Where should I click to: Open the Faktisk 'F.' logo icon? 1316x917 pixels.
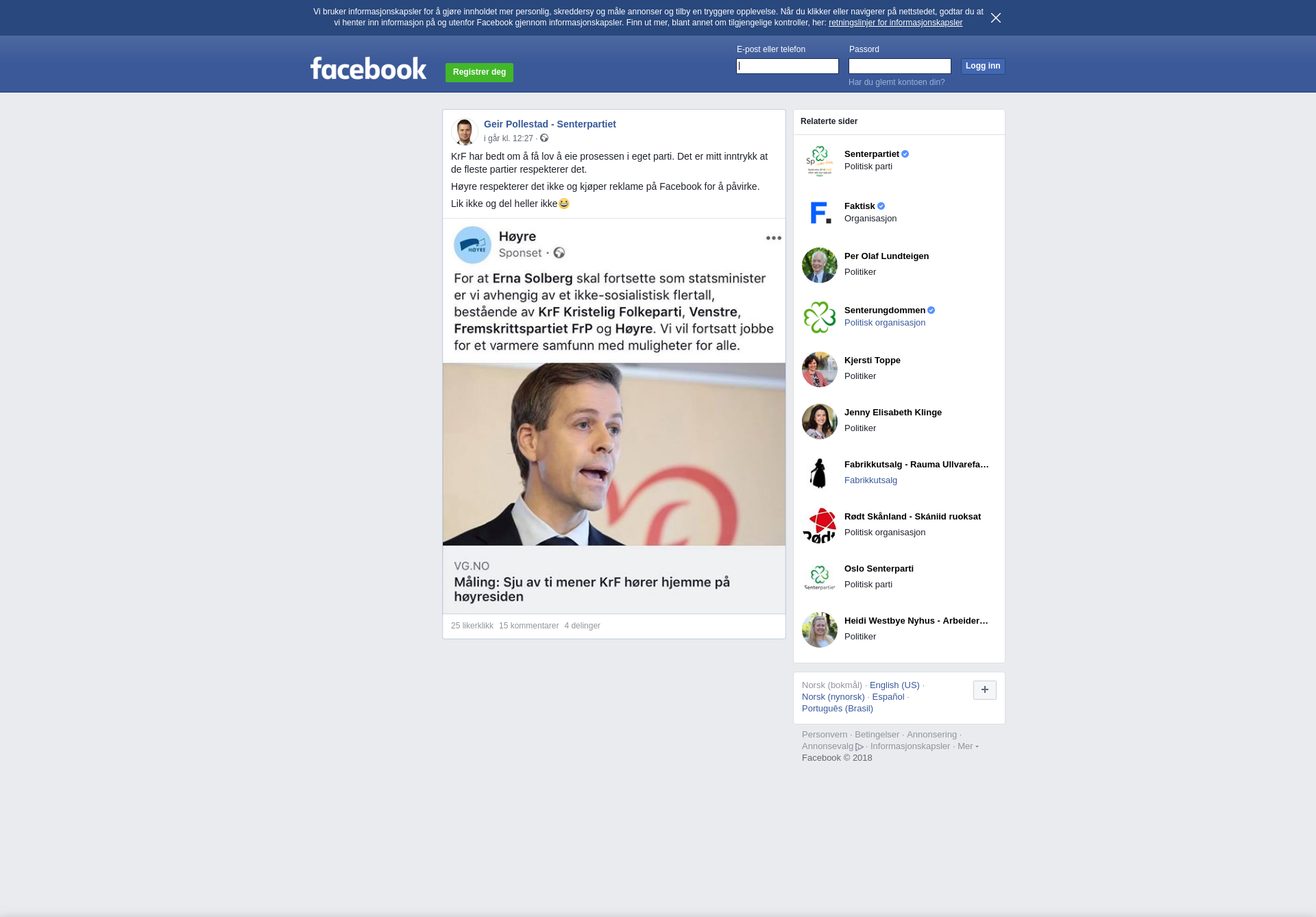820,213
